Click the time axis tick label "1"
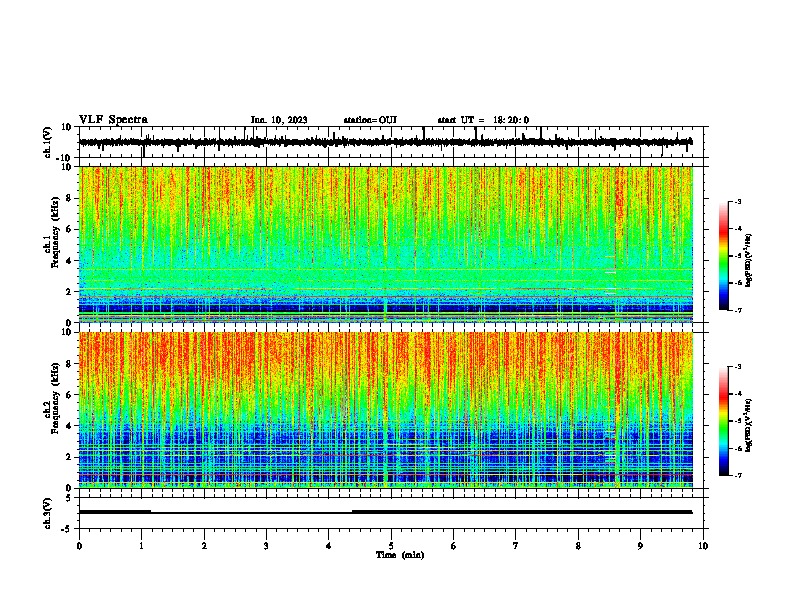Viewport: 792px width, 612px height. [141, 546]
